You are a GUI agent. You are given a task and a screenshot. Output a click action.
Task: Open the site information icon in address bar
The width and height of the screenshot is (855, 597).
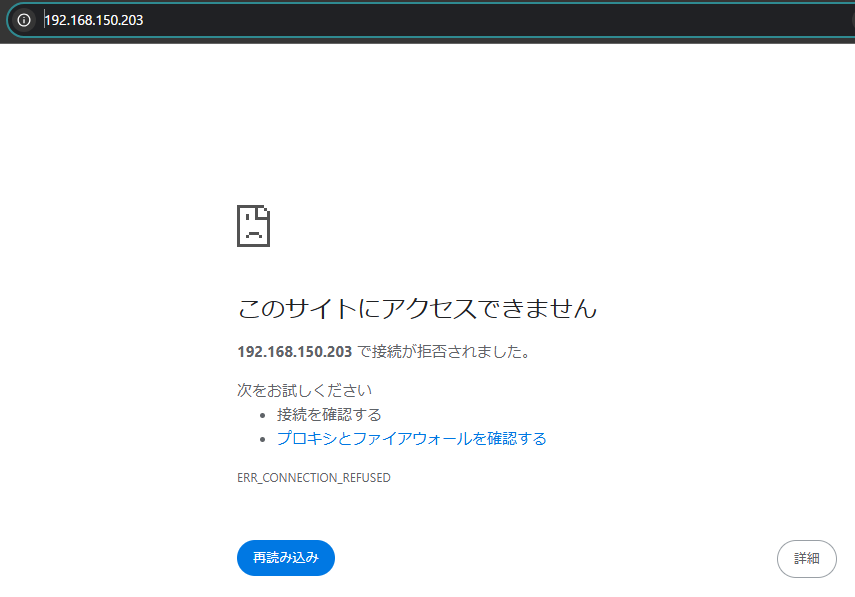click(24, 19)
